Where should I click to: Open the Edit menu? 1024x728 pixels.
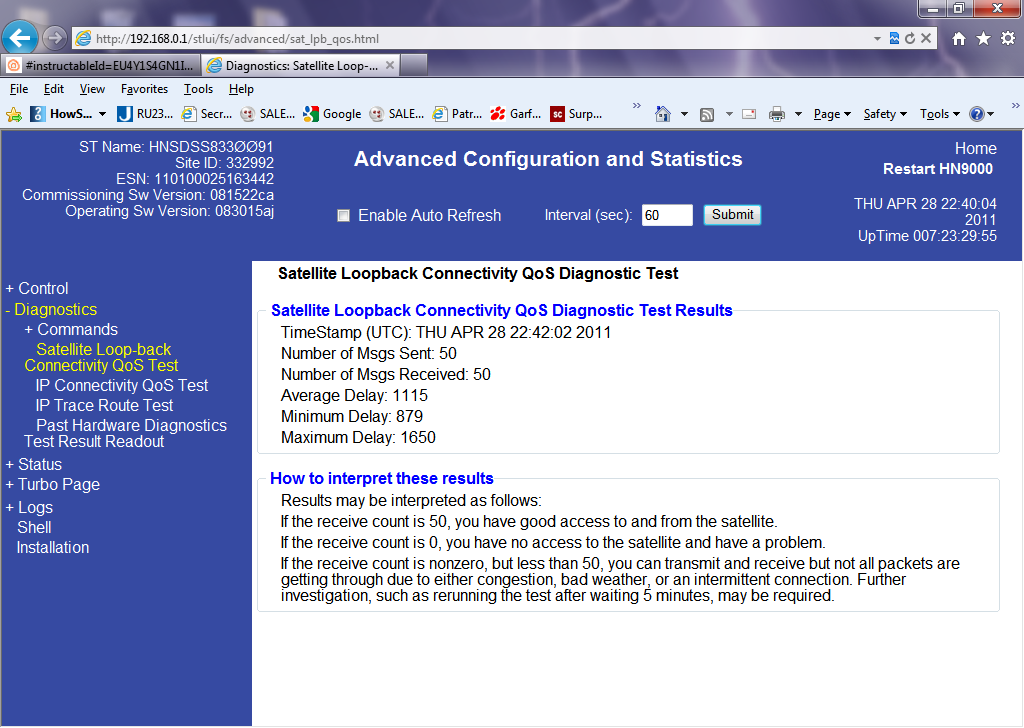[x=54, y=89]
